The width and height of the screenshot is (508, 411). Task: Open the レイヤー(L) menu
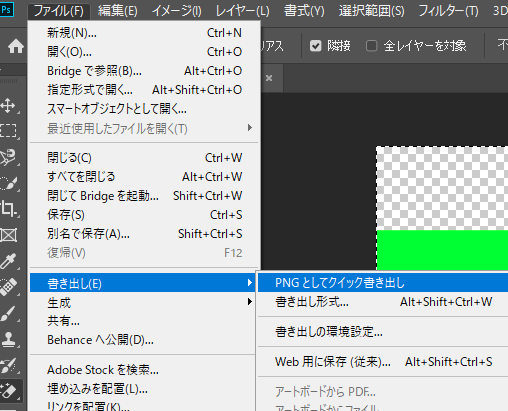(x=242, y=11)
